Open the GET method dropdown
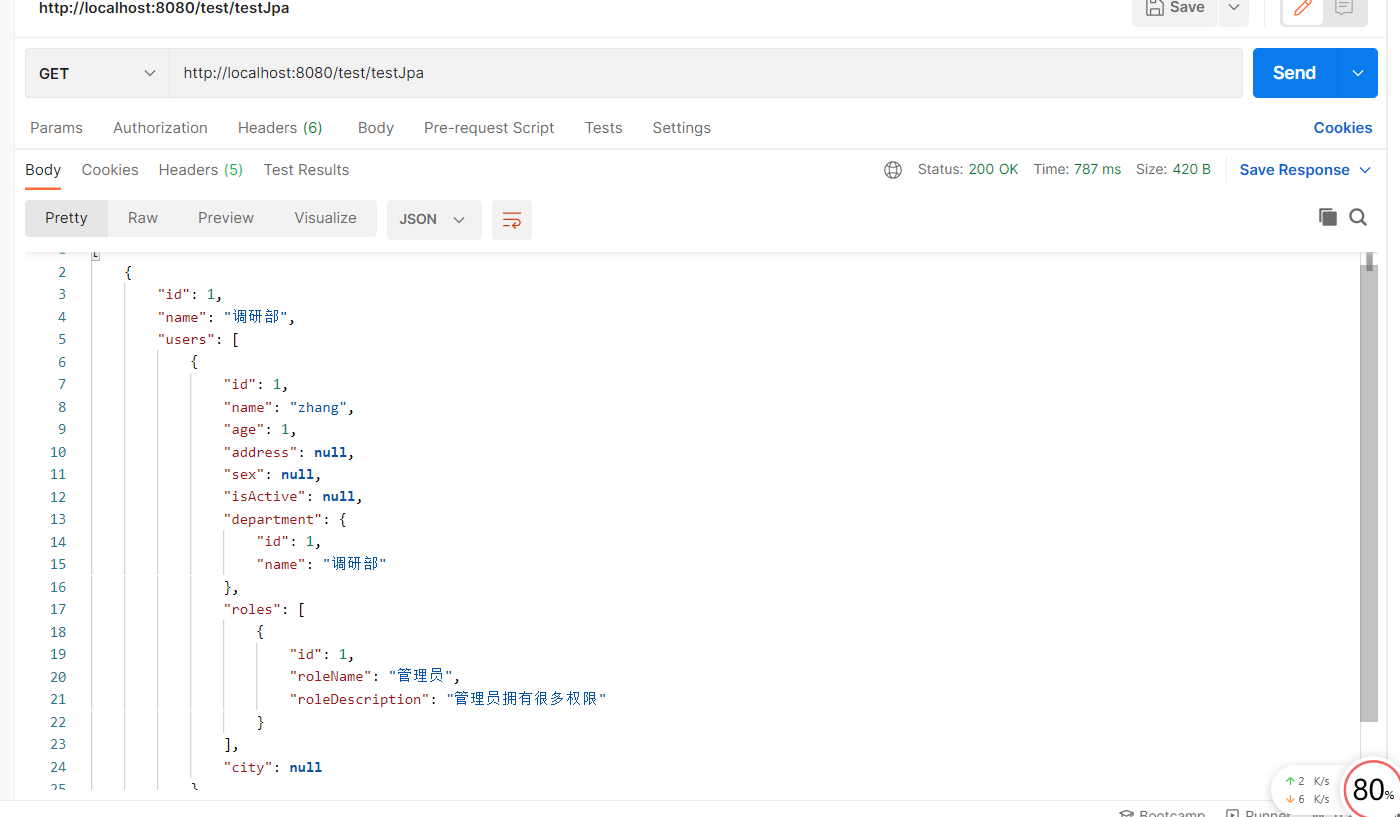Viewport: 1400px width, 817px height. (97, 73)
